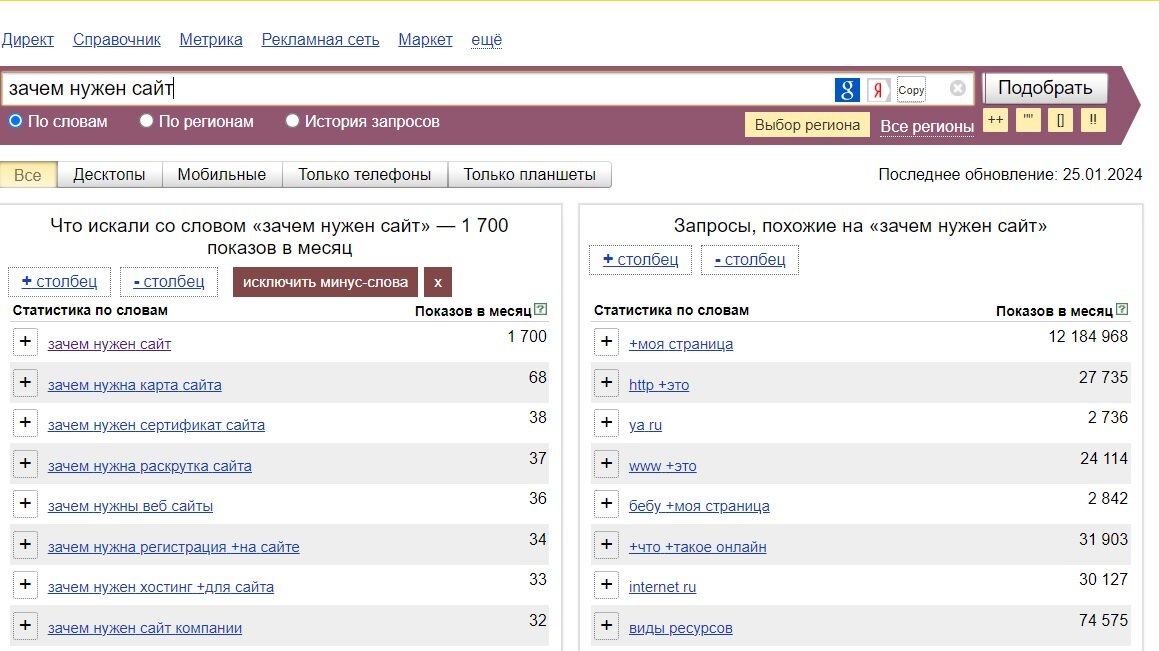Add 'зачем нужна карта сайта' with plus
1159x651 pixels.
(25, 382)
